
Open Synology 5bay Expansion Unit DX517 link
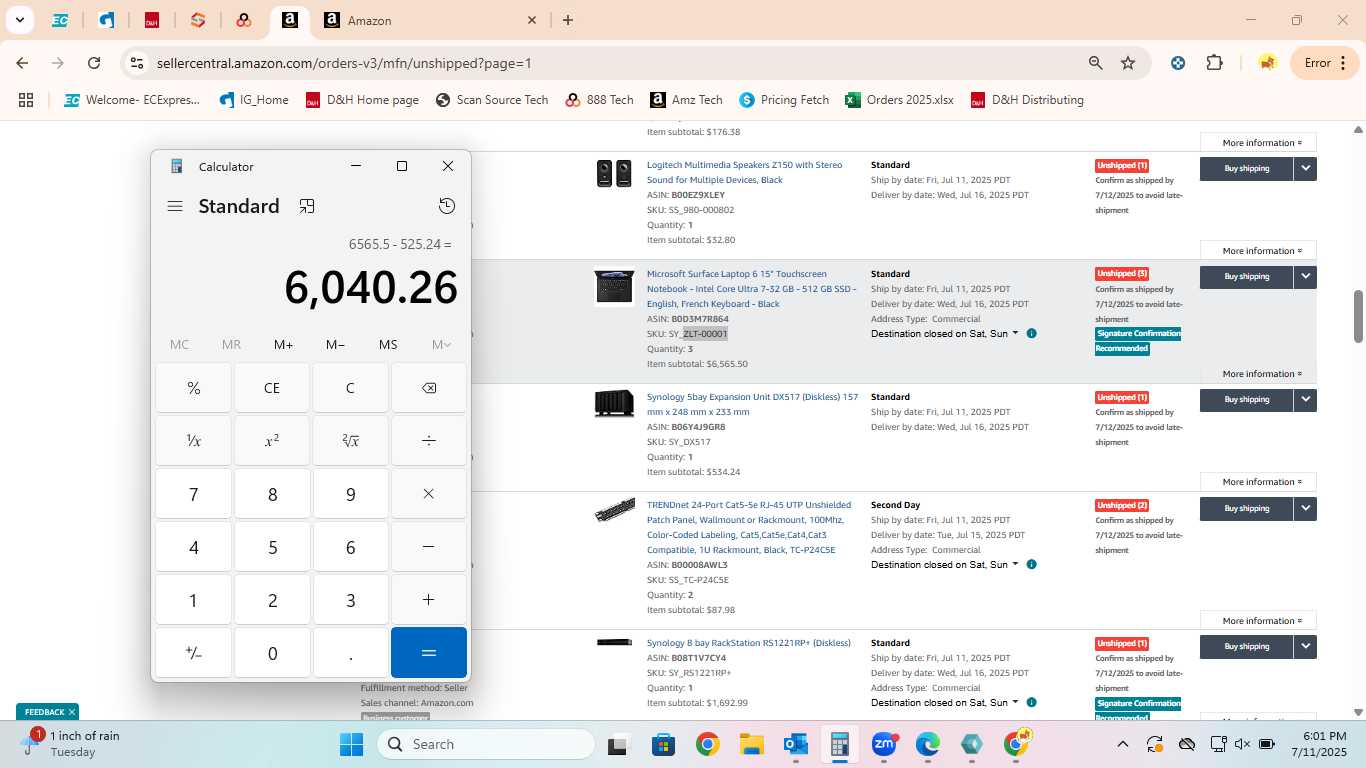pos(752,404)
